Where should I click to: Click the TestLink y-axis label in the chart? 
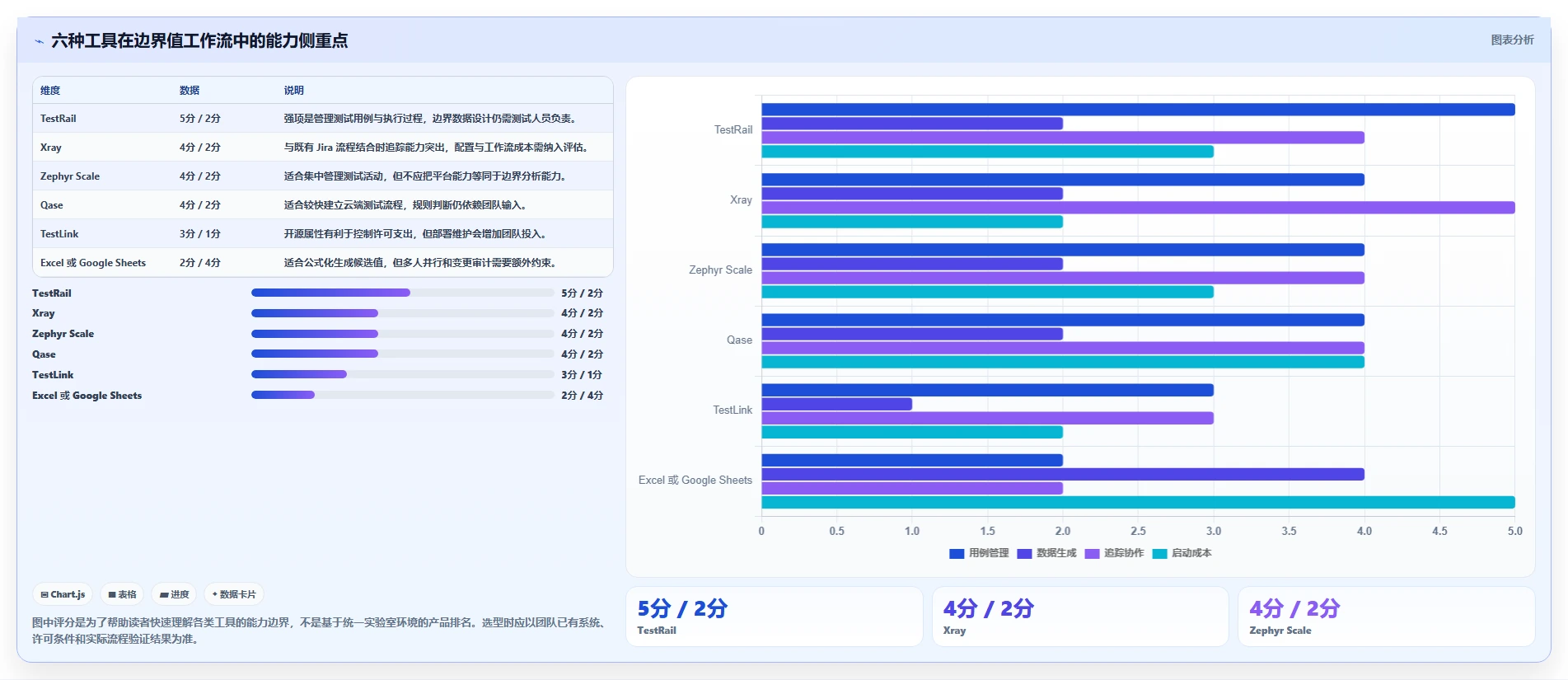pyautogui.click(x=733, y=410)
